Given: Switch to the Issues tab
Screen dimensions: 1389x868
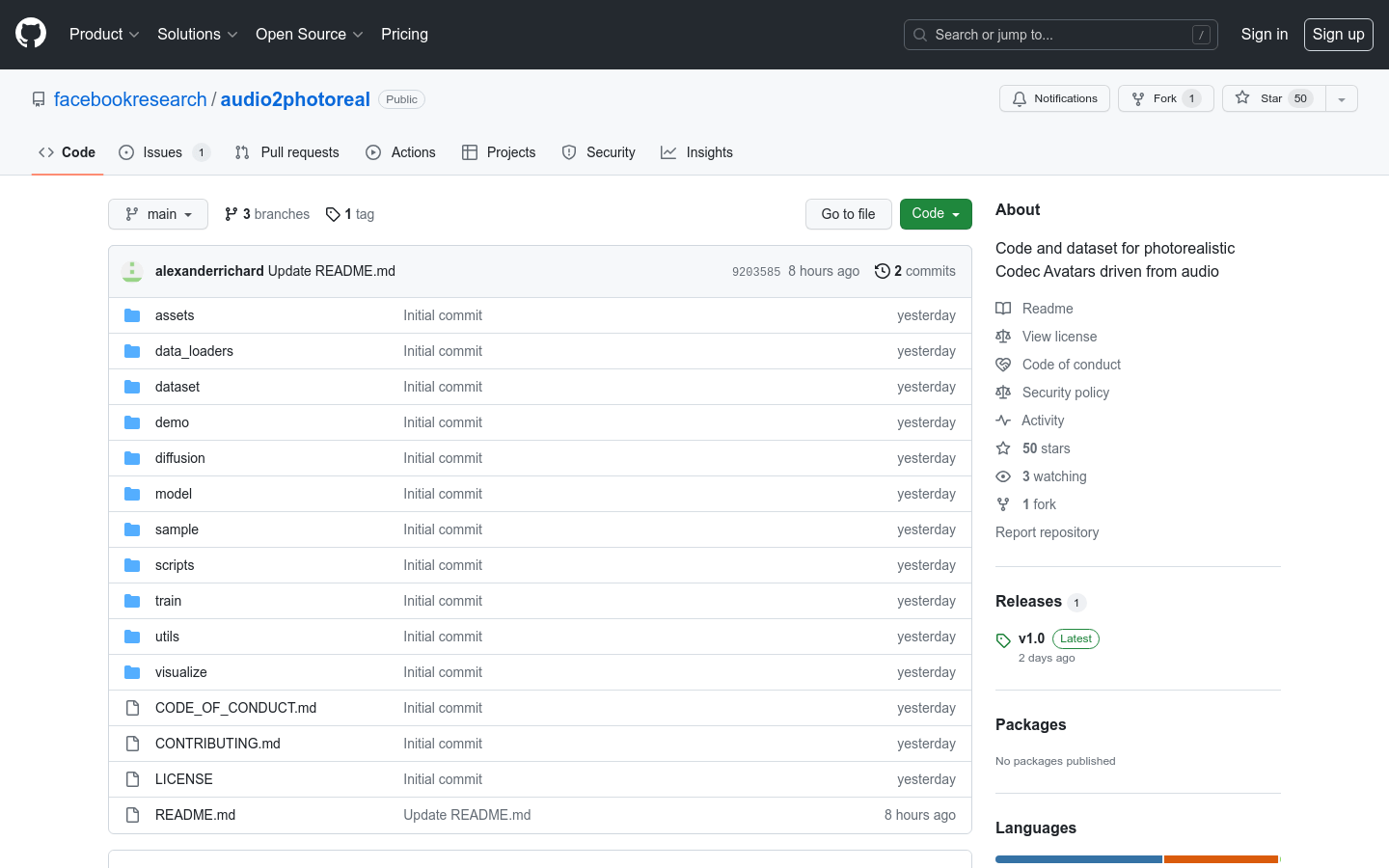Looking at the screenshot, I should [164, 152].
